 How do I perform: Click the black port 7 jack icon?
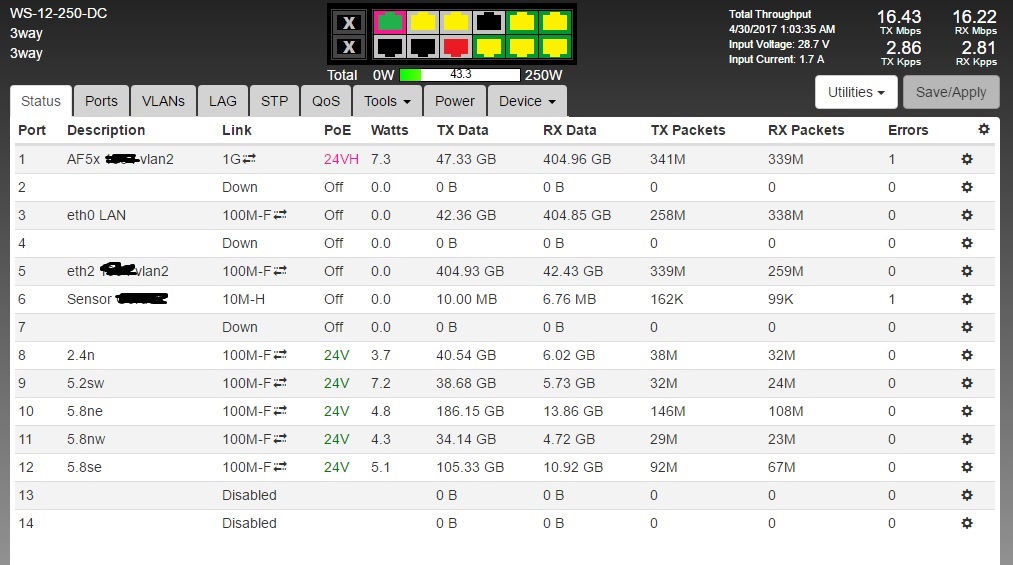coord(490,22)
